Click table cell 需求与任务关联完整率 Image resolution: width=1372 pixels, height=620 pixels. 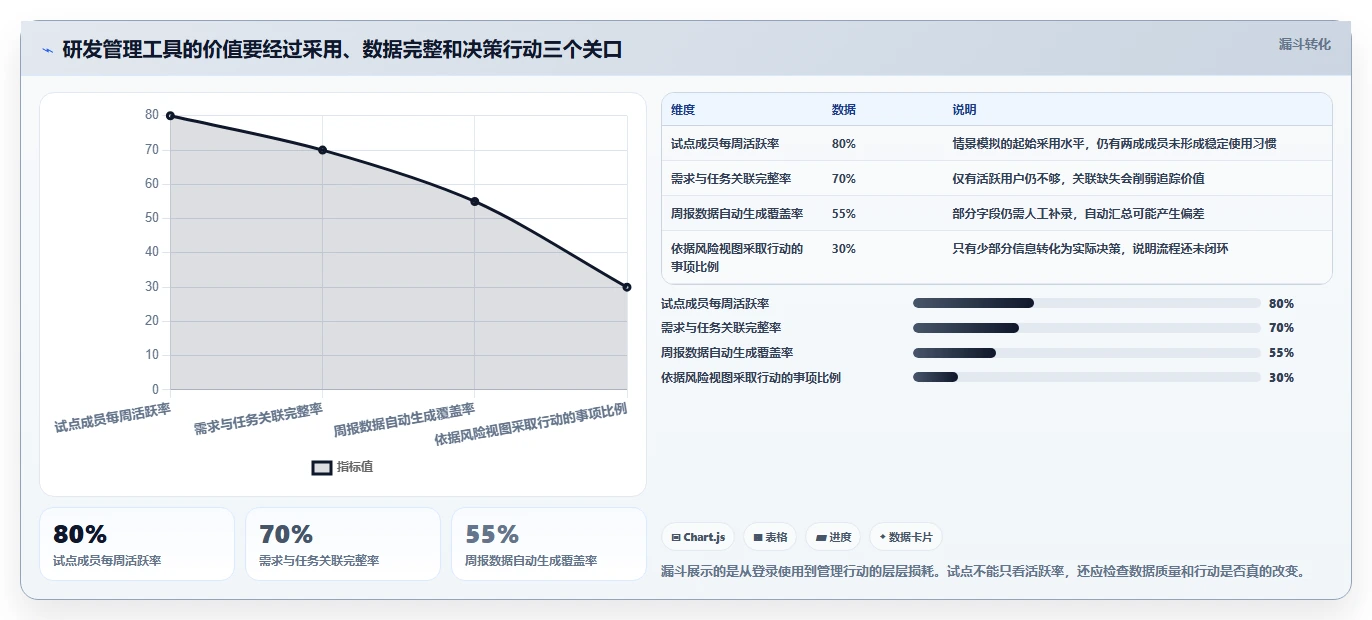click(x=731, y=179)
